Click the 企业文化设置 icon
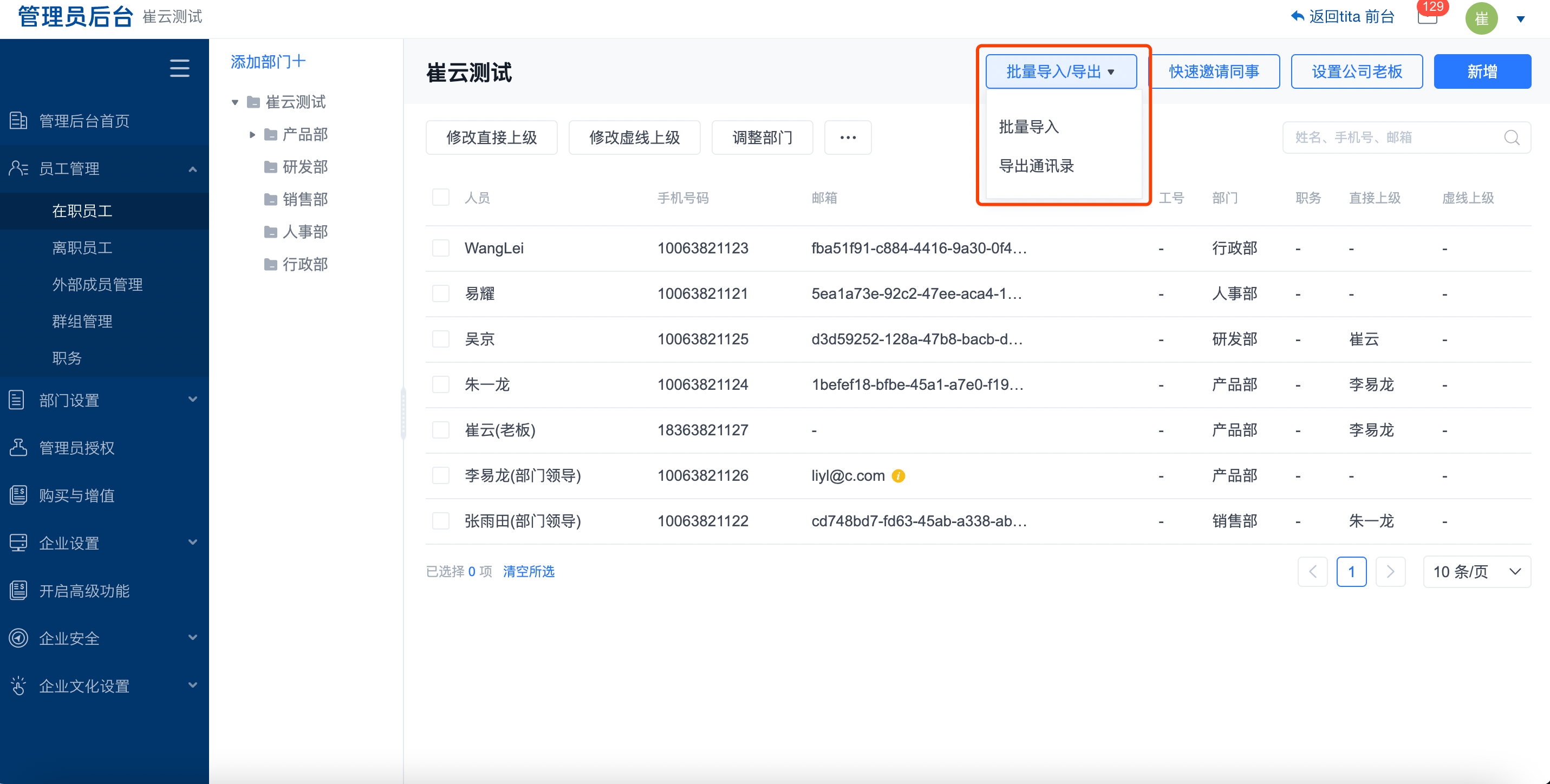1550x784 pixels. [x=18, y=685]
